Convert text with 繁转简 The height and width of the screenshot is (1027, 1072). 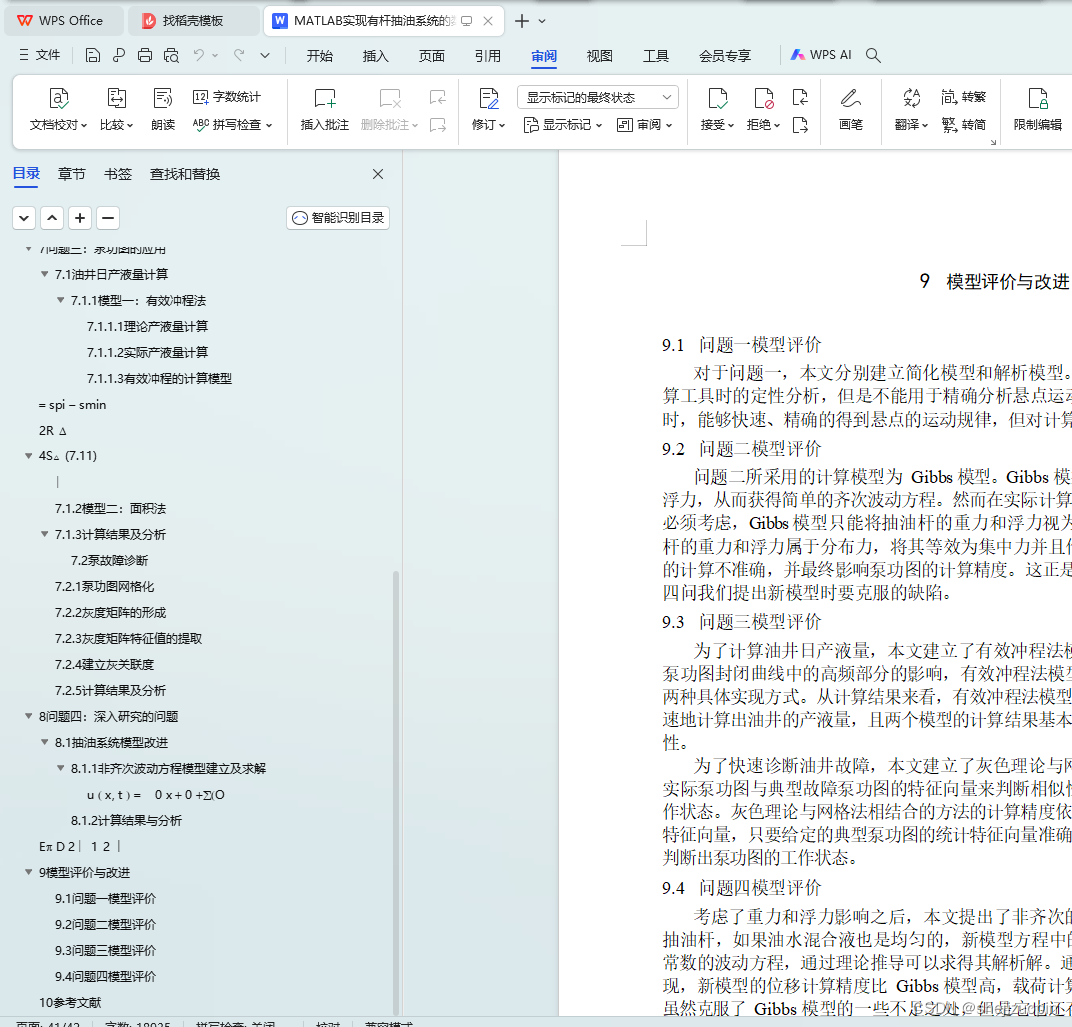[x=963, y=124]
